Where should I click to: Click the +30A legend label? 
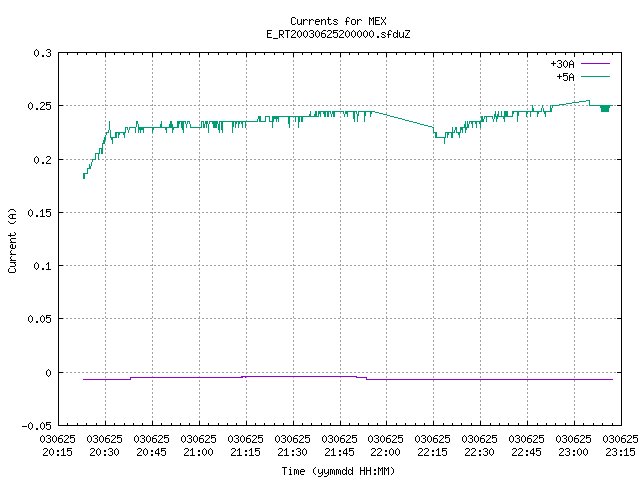tap(562, 64)
